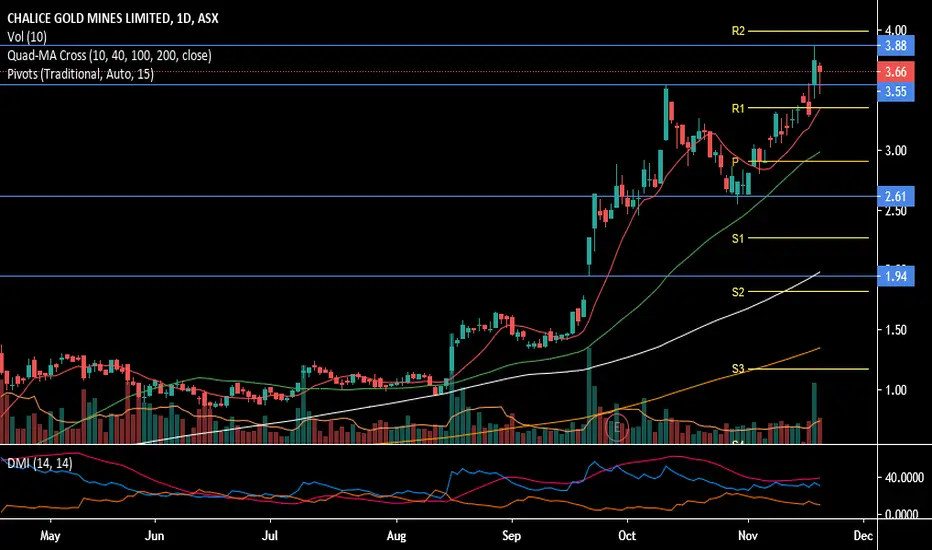Select the blue horizontal line at 1.94
The width and height of the screenshot is (932, 550).
pos(439,276)
